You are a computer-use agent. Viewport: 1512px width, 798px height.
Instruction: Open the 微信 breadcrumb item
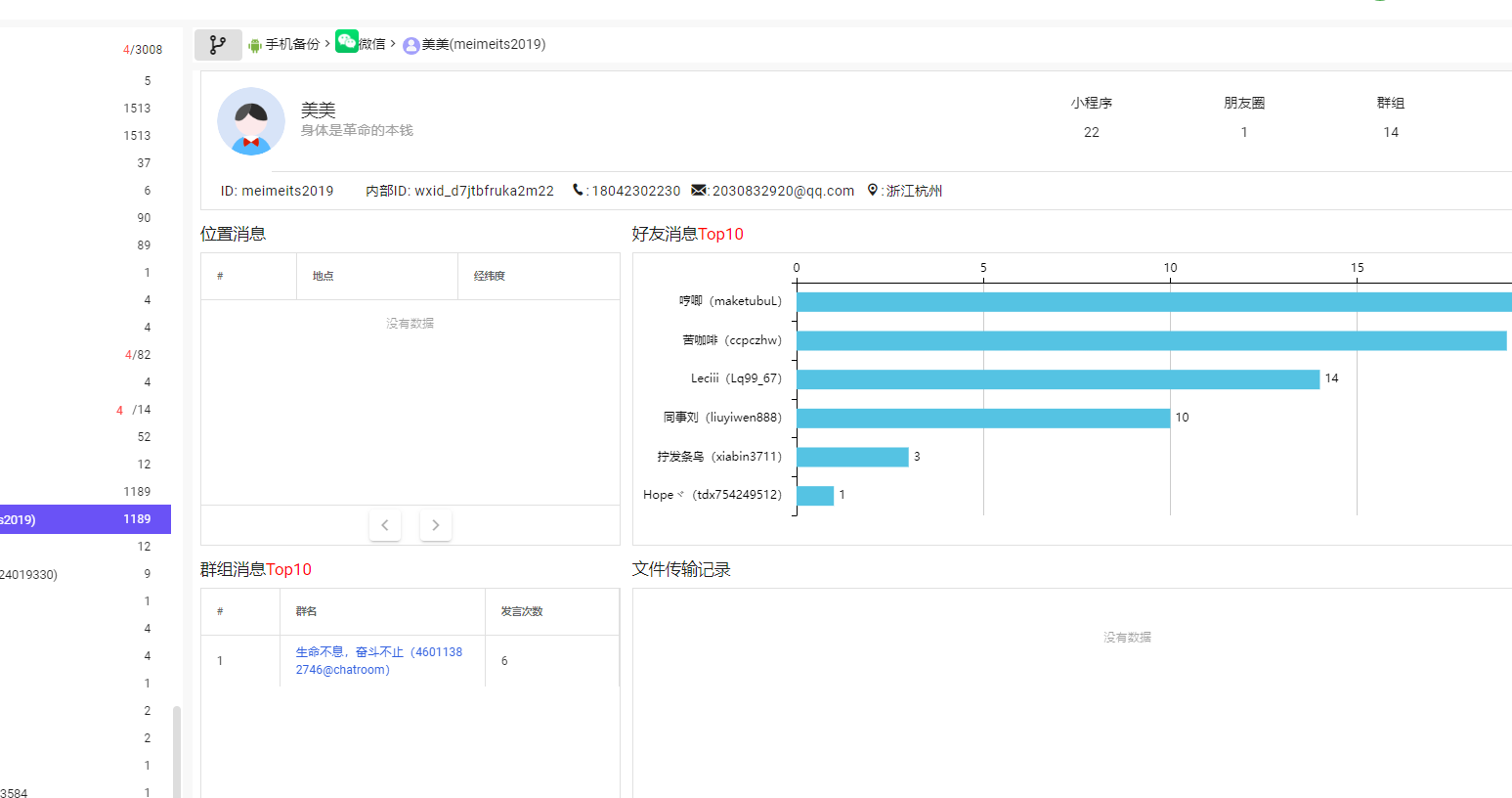tap(372, 44)
